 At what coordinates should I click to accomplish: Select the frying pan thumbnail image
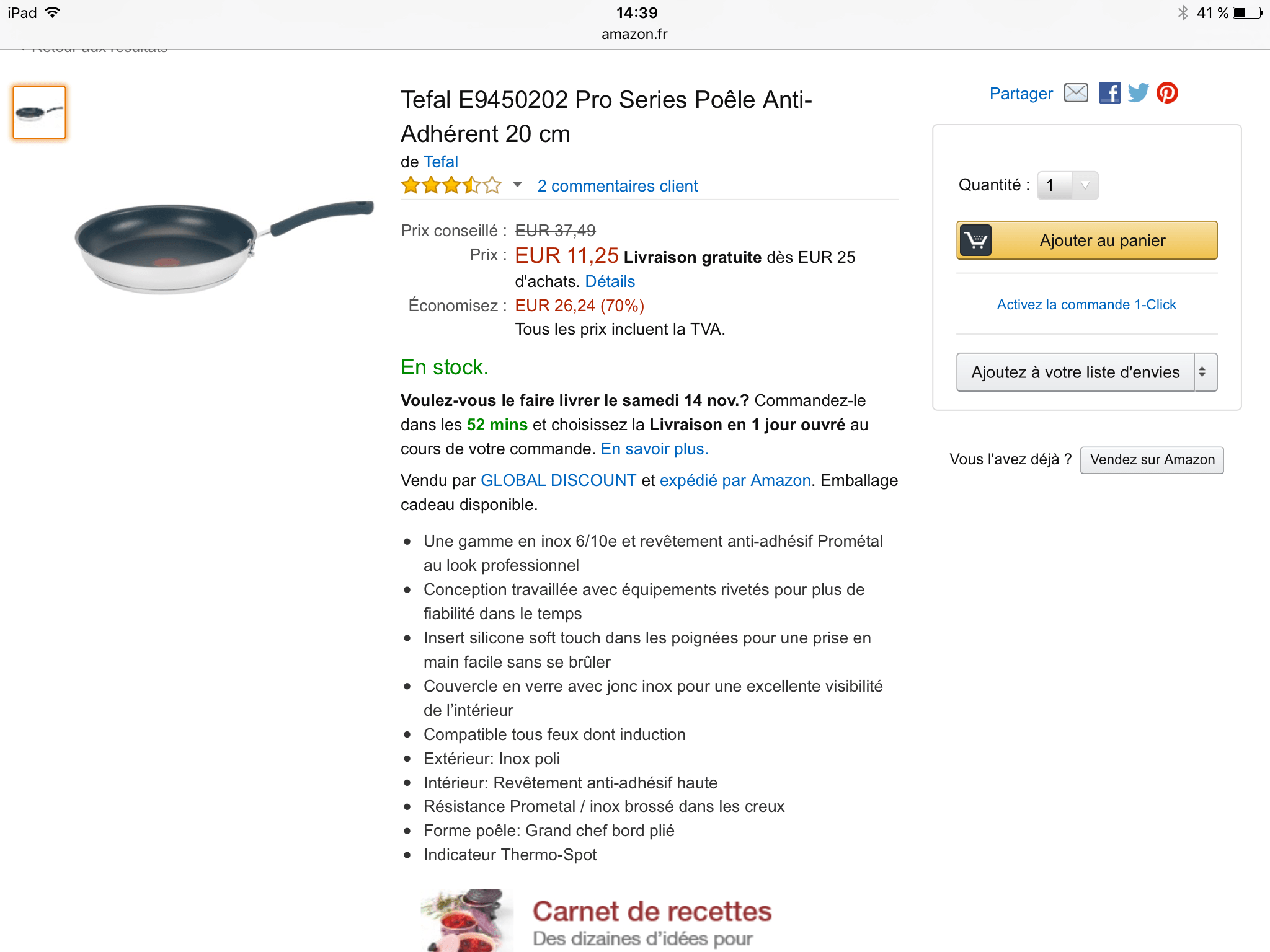[39, 112]
